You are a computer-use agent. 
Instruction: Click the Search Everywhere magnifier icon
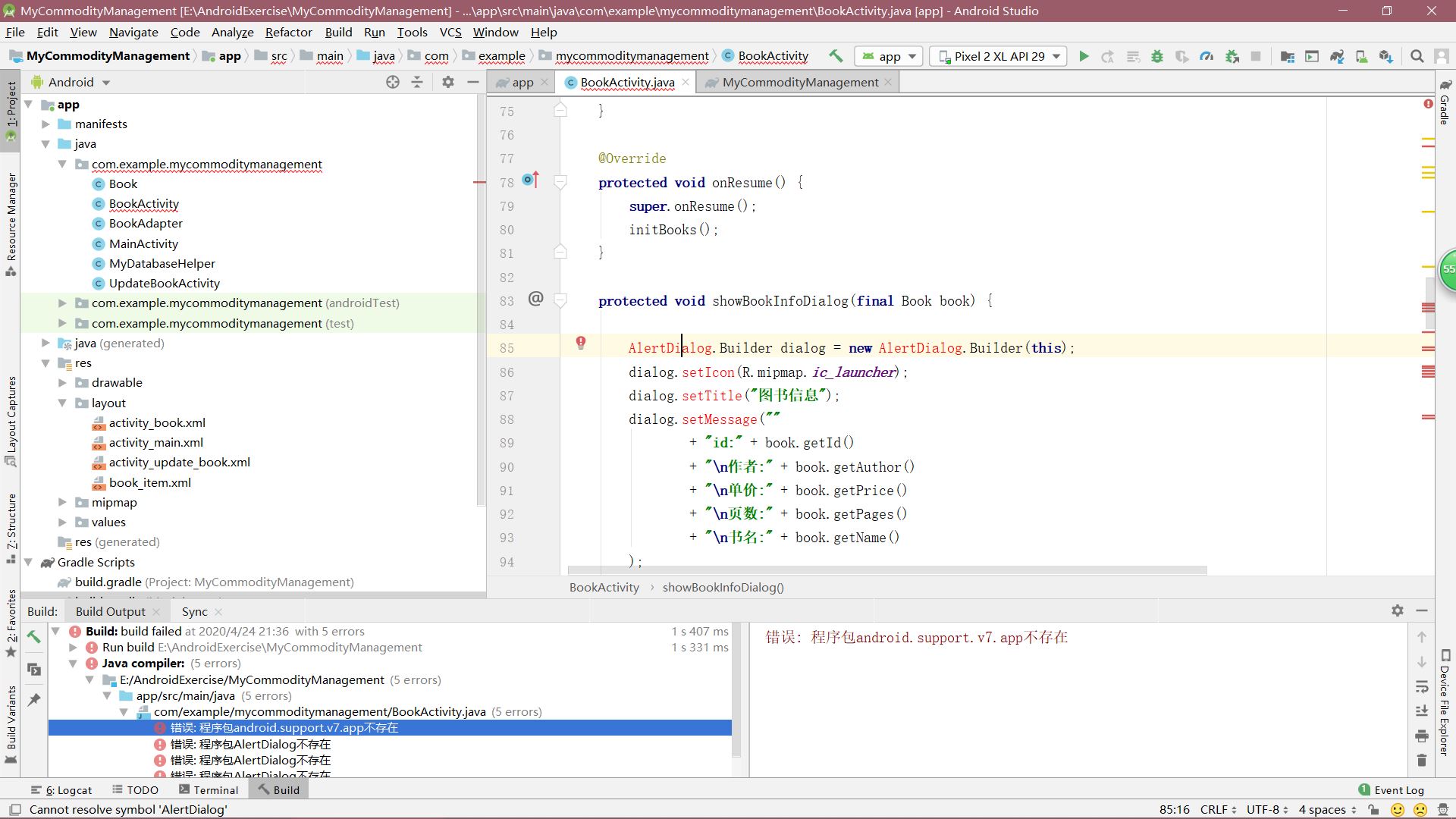pyautogui.click(x=1417, y=56)
